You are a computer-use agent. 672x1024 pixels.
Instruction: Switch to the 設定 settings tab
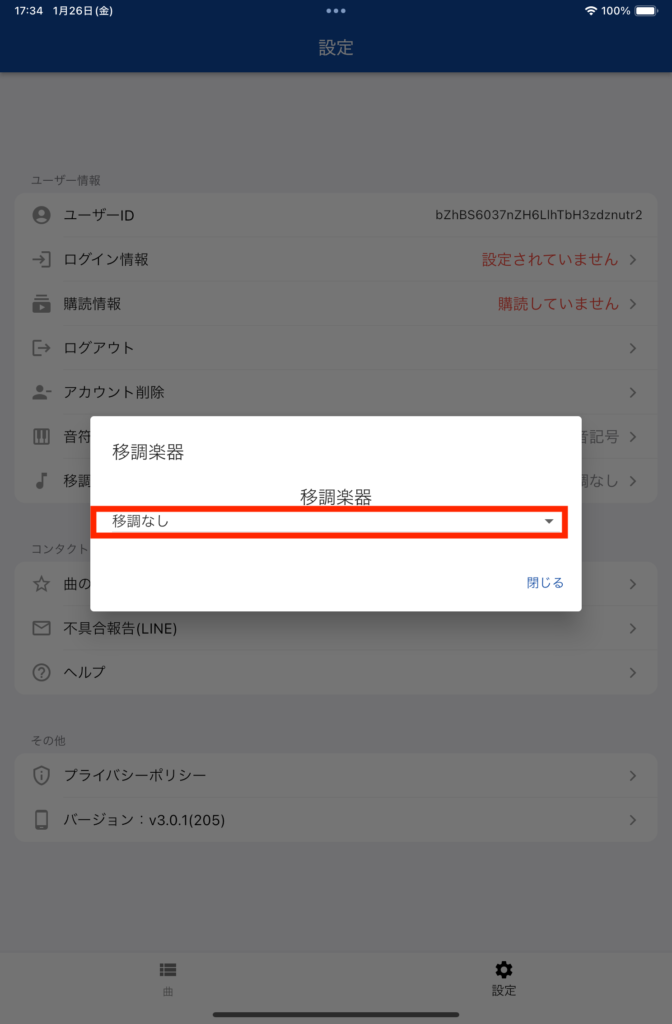coord(504,978)
